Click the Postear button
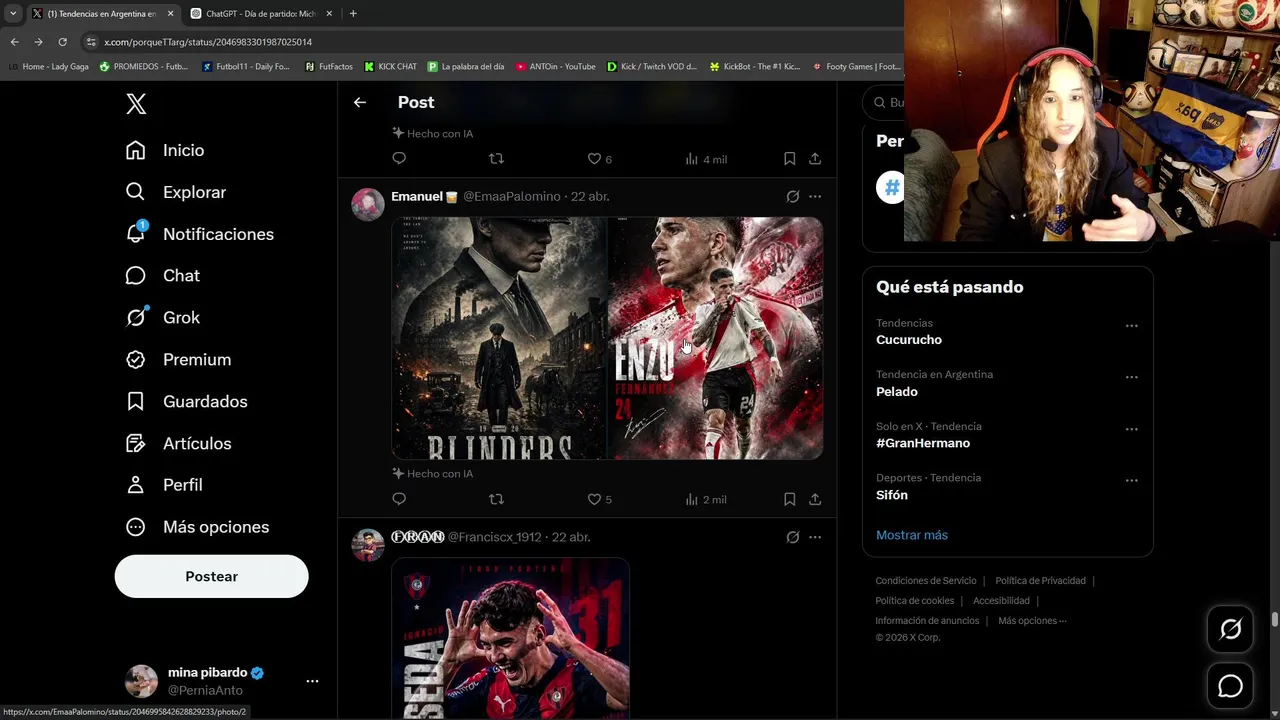This screenshot has width=1280, height=720. click(x=211, y=576)
